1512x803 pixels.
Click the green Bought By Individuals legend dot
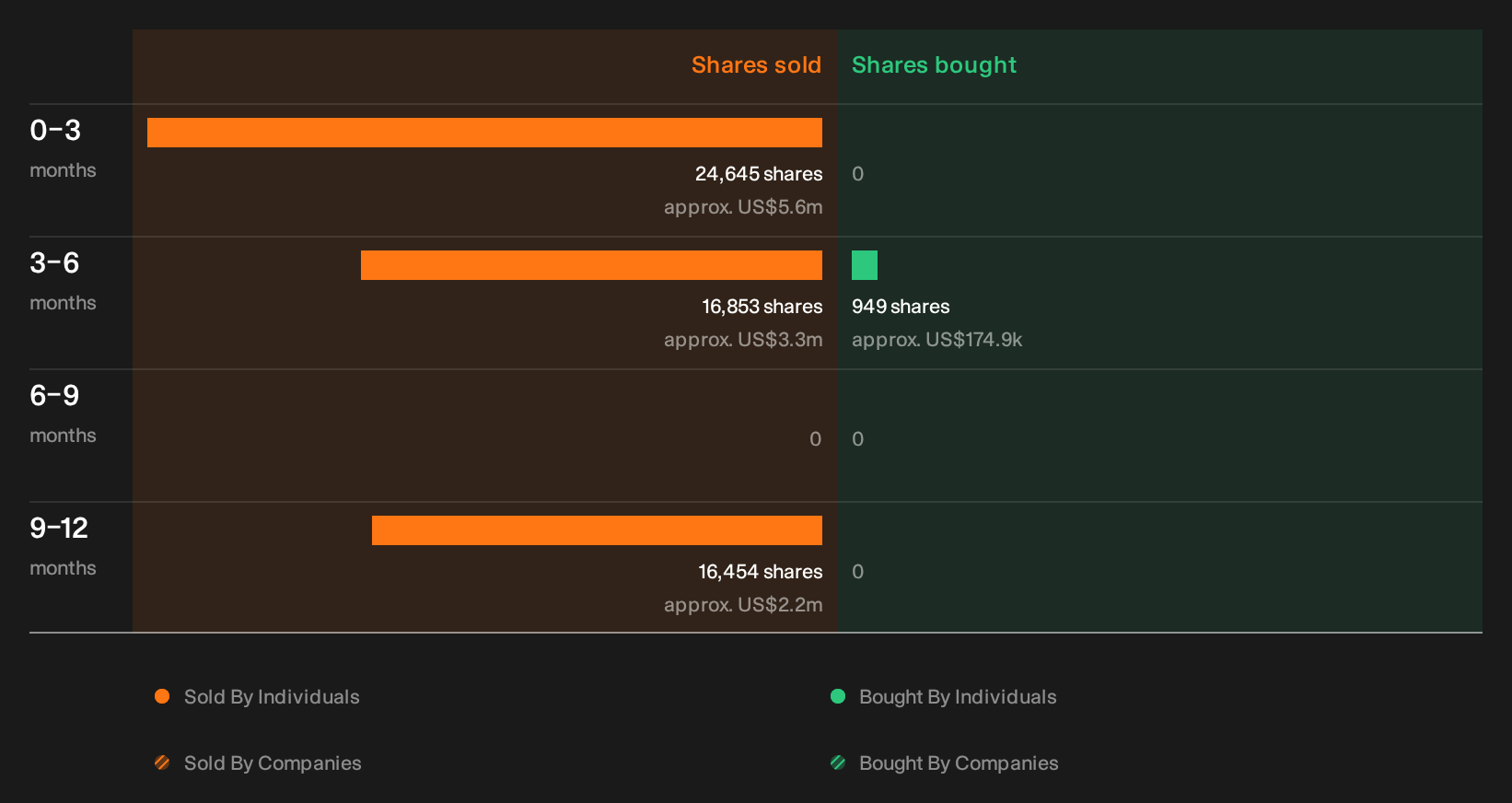(x=838, y=696)
